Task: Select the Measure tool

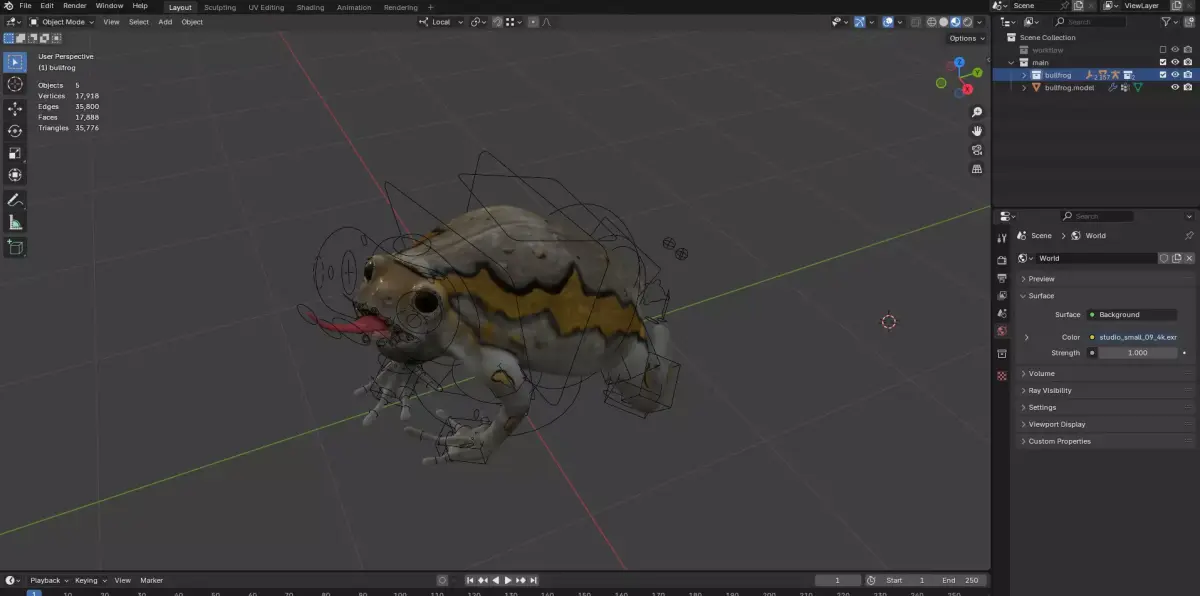Action: click(15, 222)
